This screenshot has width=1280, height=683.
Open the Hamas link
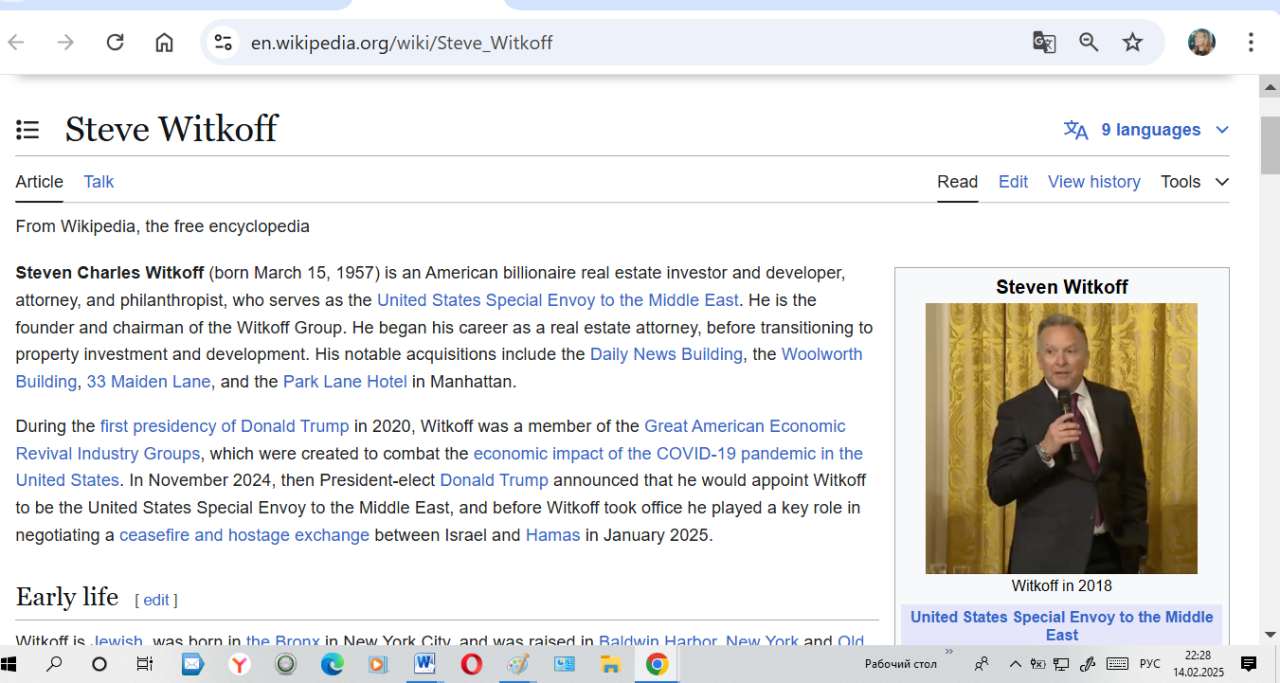(553, 535)
